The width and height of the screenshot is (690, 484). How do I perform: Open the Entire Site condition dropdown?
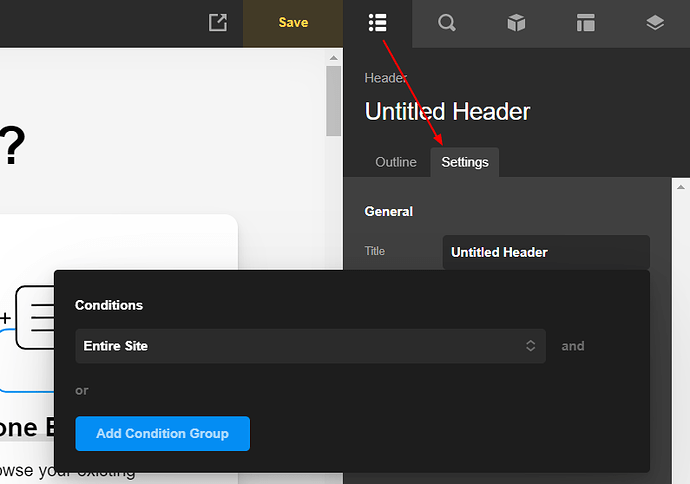tap(310, 346)
